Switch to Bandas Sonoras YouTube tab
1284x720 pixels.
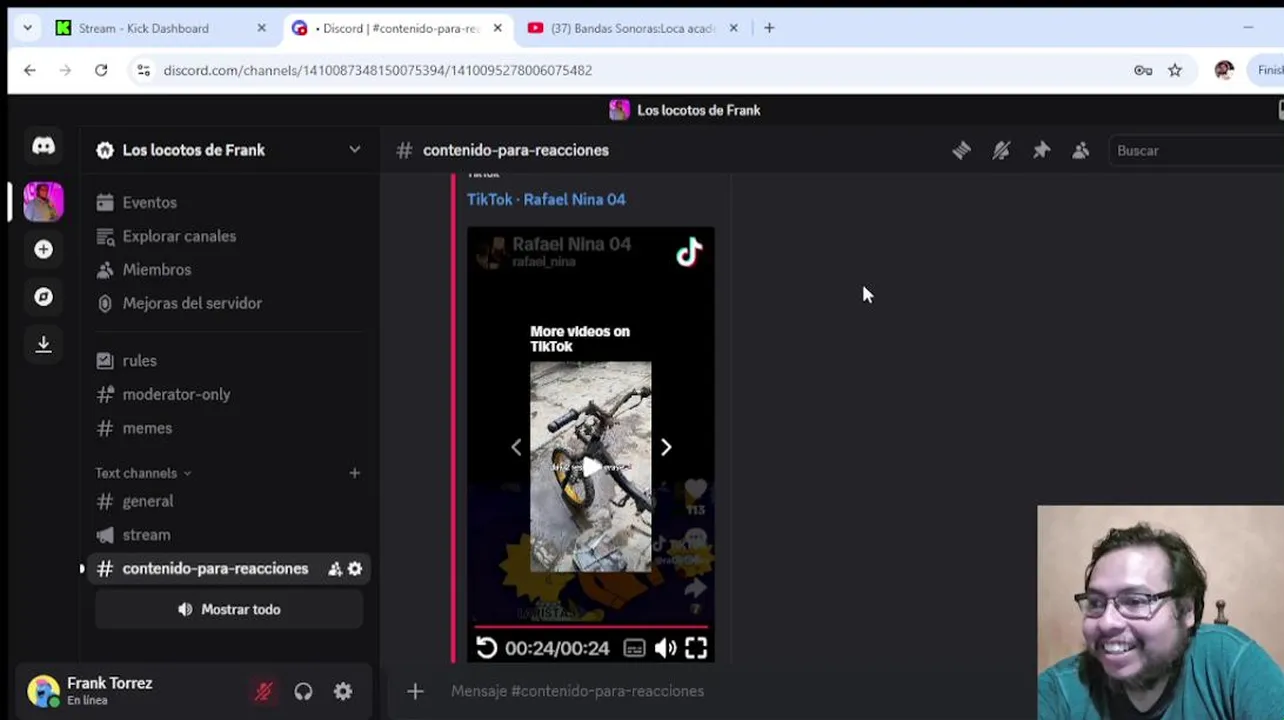633,28
